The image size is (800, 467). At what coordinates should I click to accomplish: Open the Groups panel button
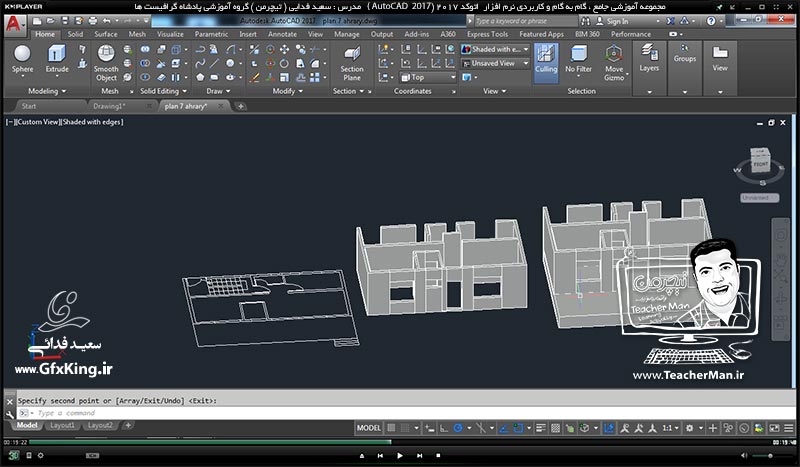click(685, 53)
